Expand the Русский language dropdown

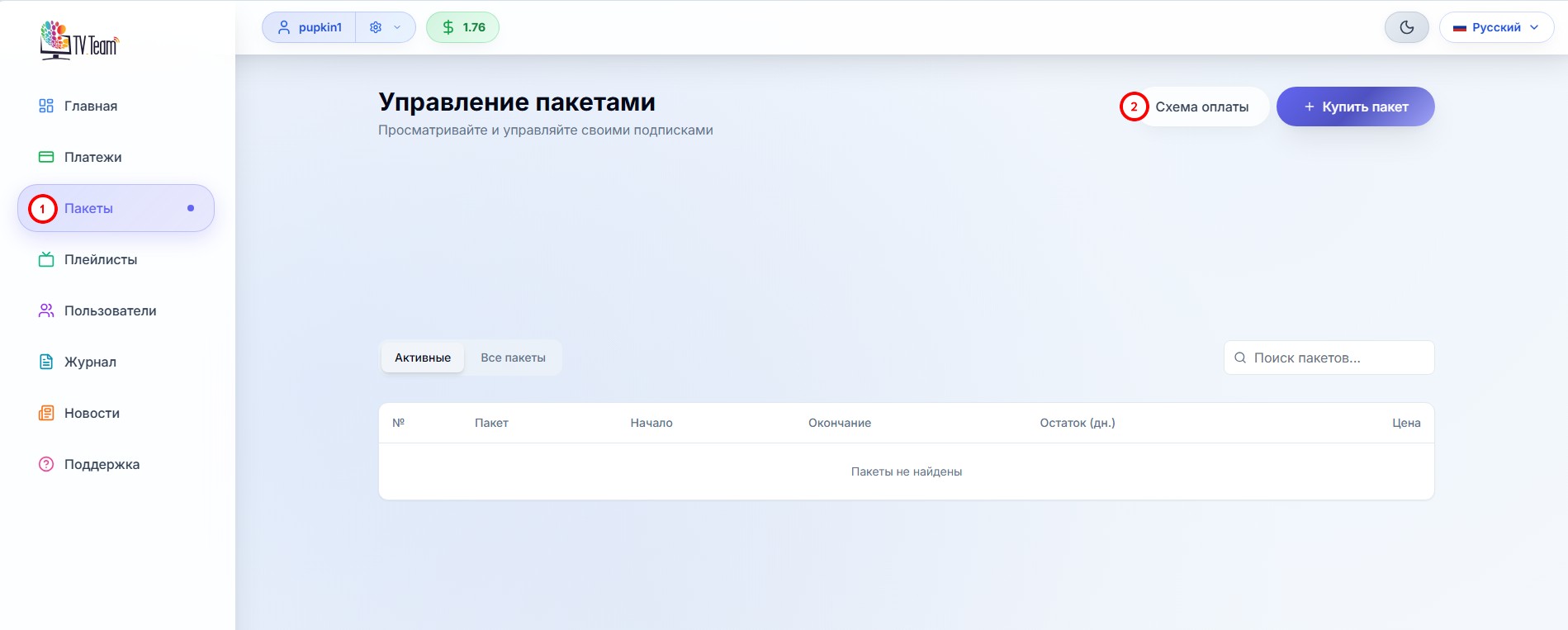1496,27
